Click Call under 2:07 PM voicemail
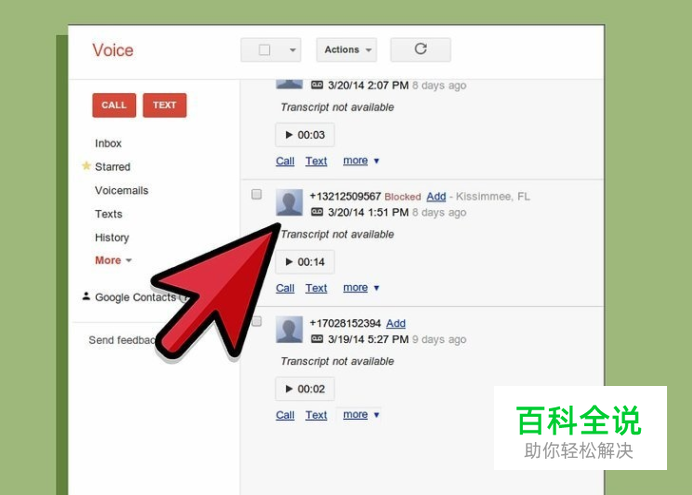This screenshot has height=495, width=692. [285, 161]
